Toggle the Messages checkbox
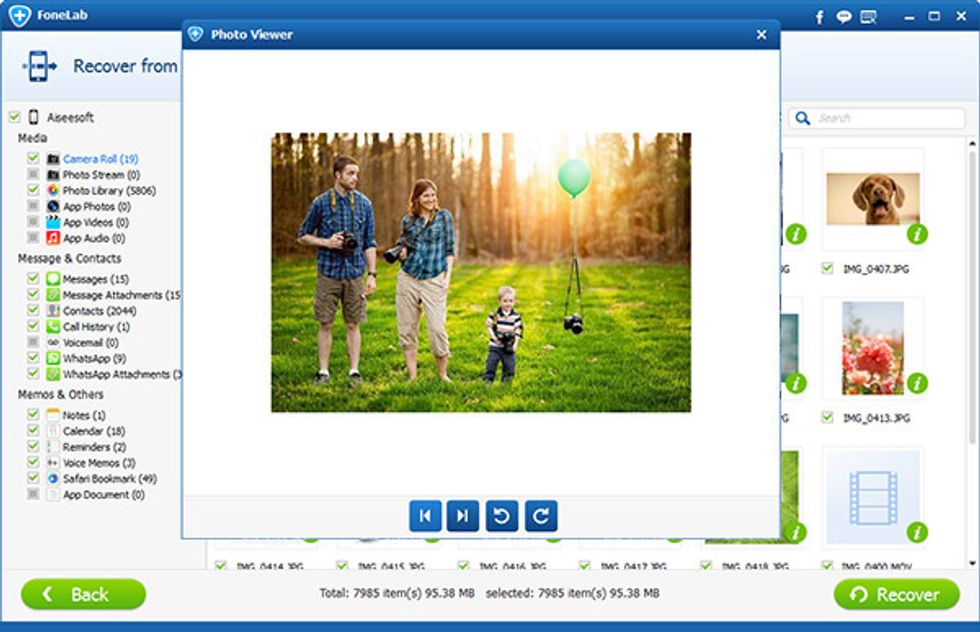This screenshot has height=632, width=980. pos(33,279)
